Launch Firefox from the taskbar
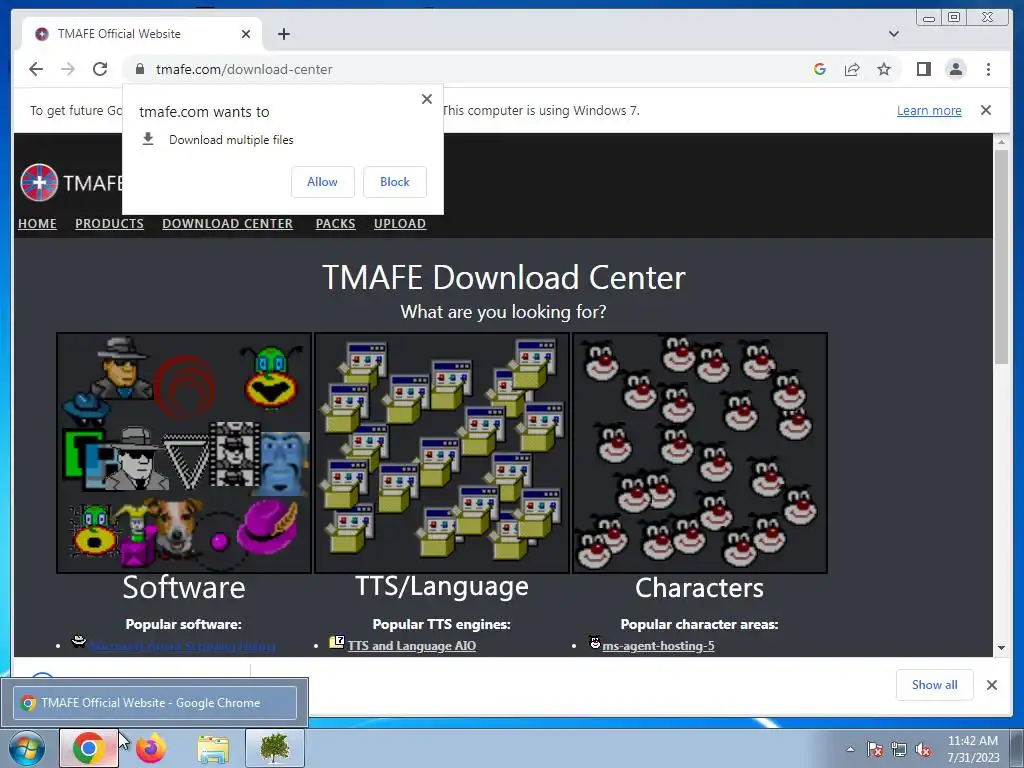 151,748
